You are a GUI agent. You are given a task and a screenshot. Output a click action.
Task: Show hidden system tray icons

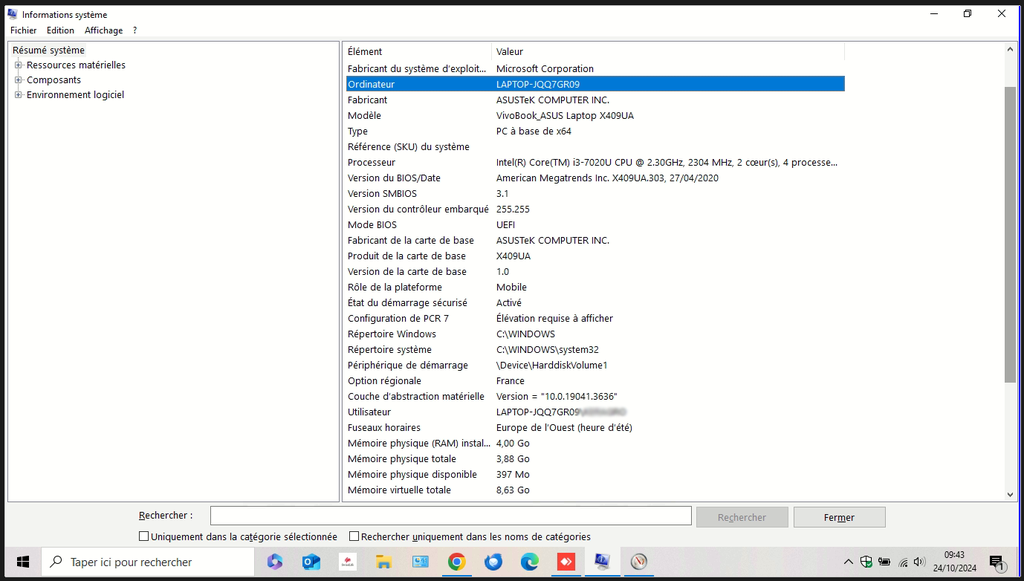(848, 561)
